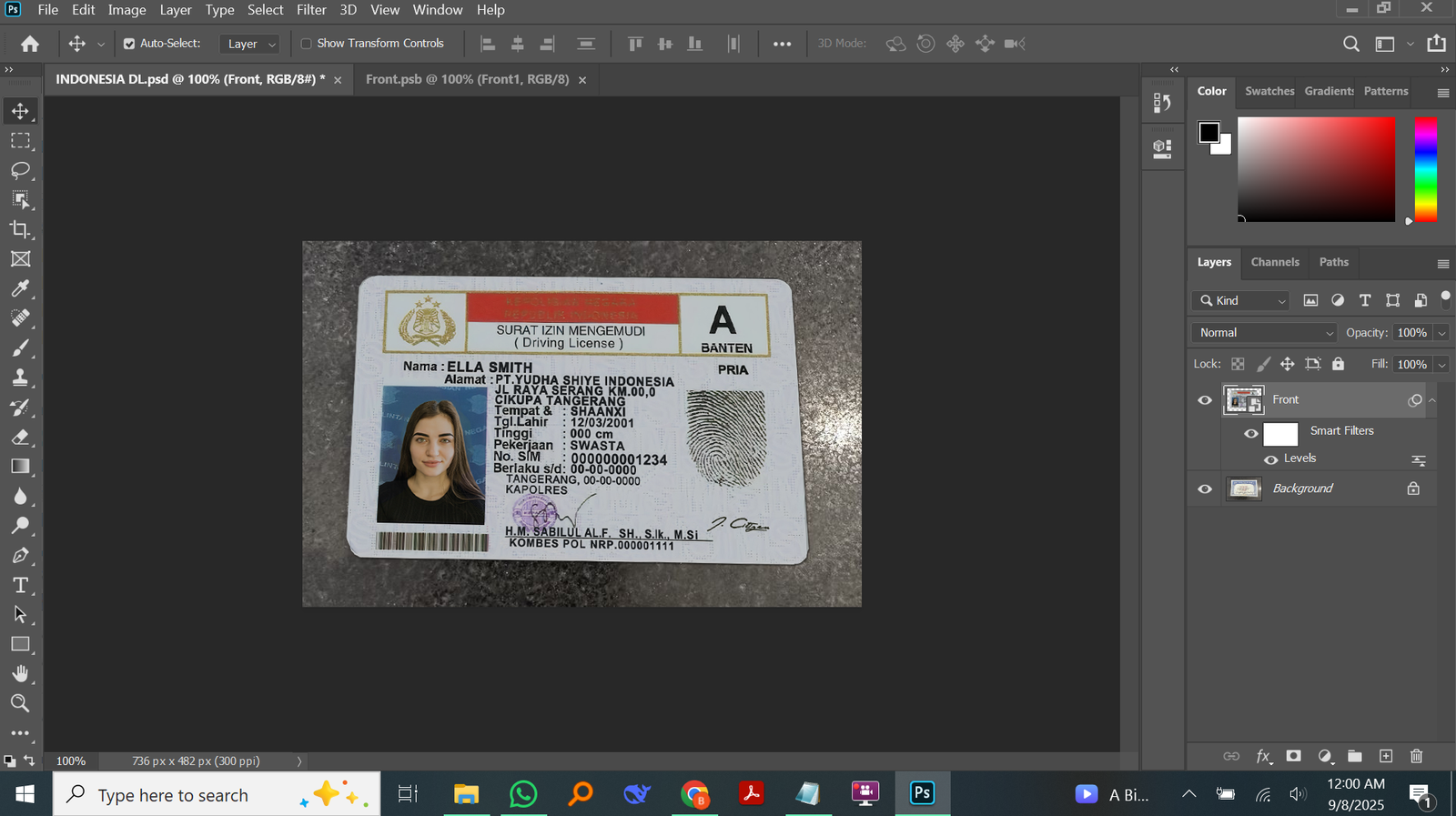Image resolution: width=1456 pixels, height=816 pixels.
Task: Open the layer Opacity dropdown arrow
Action: 1441,333
